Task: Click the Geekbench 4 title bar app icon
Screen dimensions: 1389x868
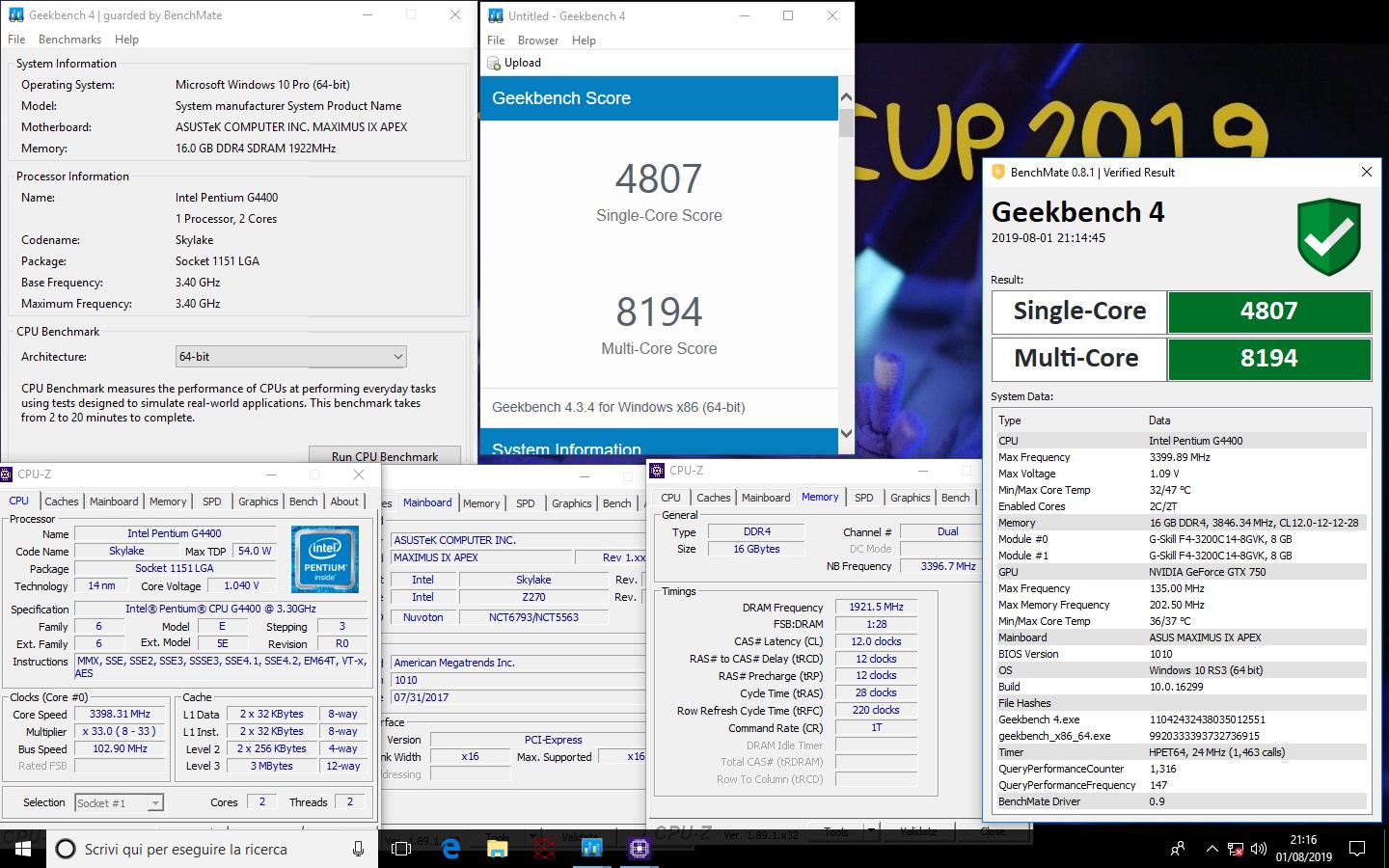Action: (15, 15)
